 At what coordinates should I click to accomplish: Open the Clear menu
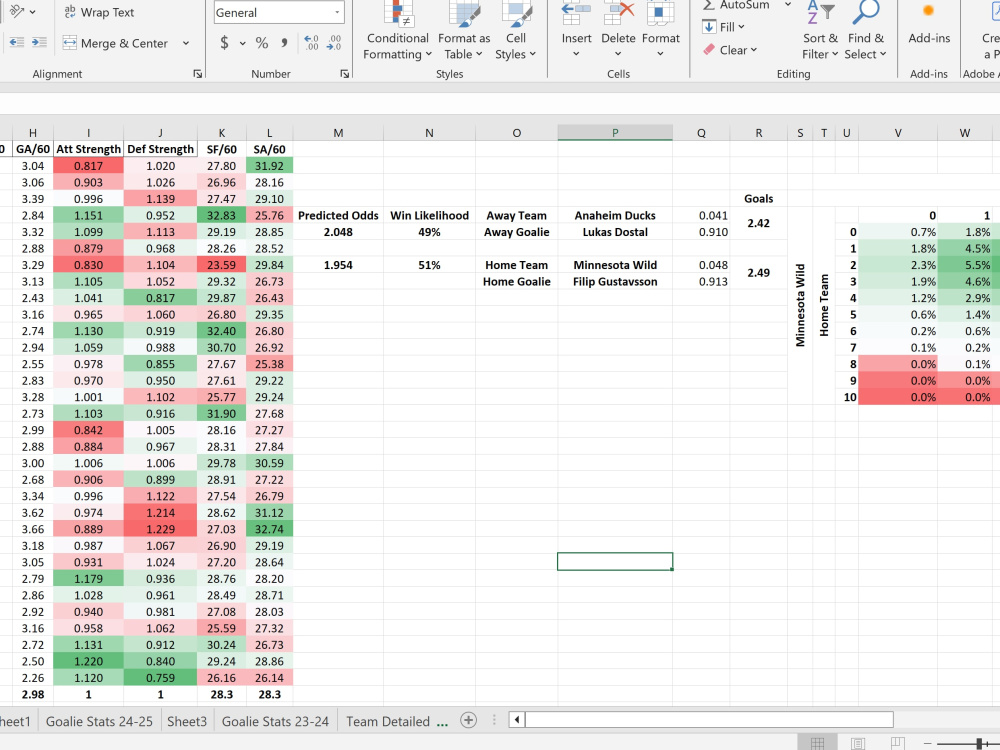pyautogui.click(x=730, y=50)
